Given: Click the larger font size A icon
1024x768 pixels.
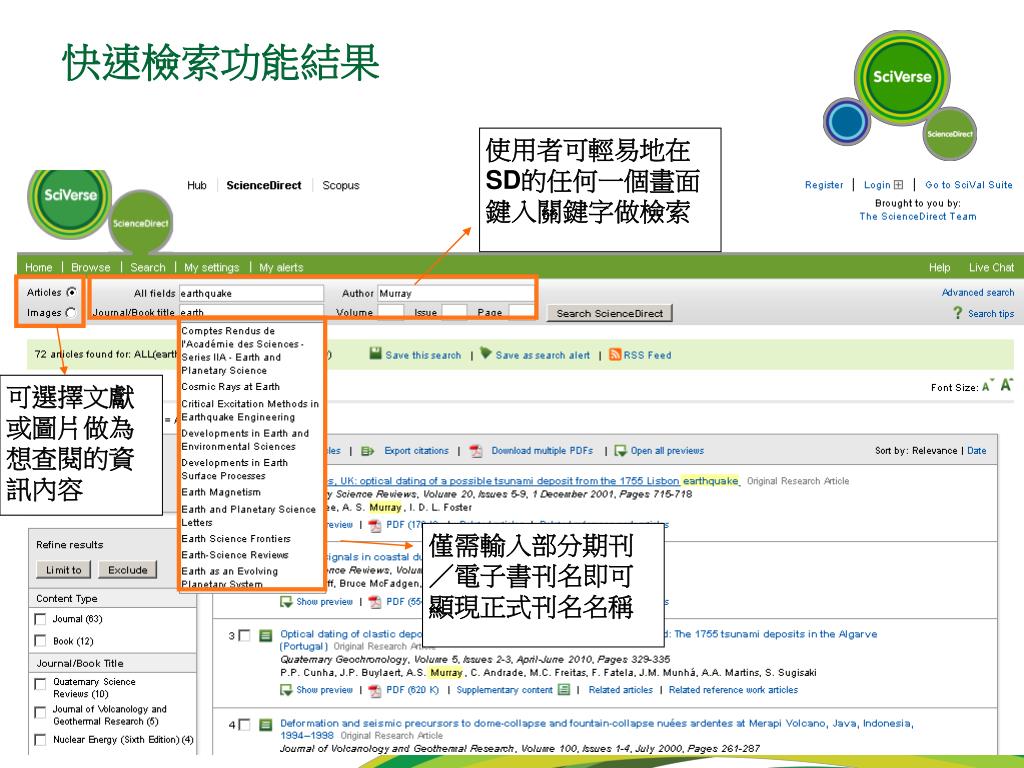Looking at the screenshot, I should (x=1006, y=385).
